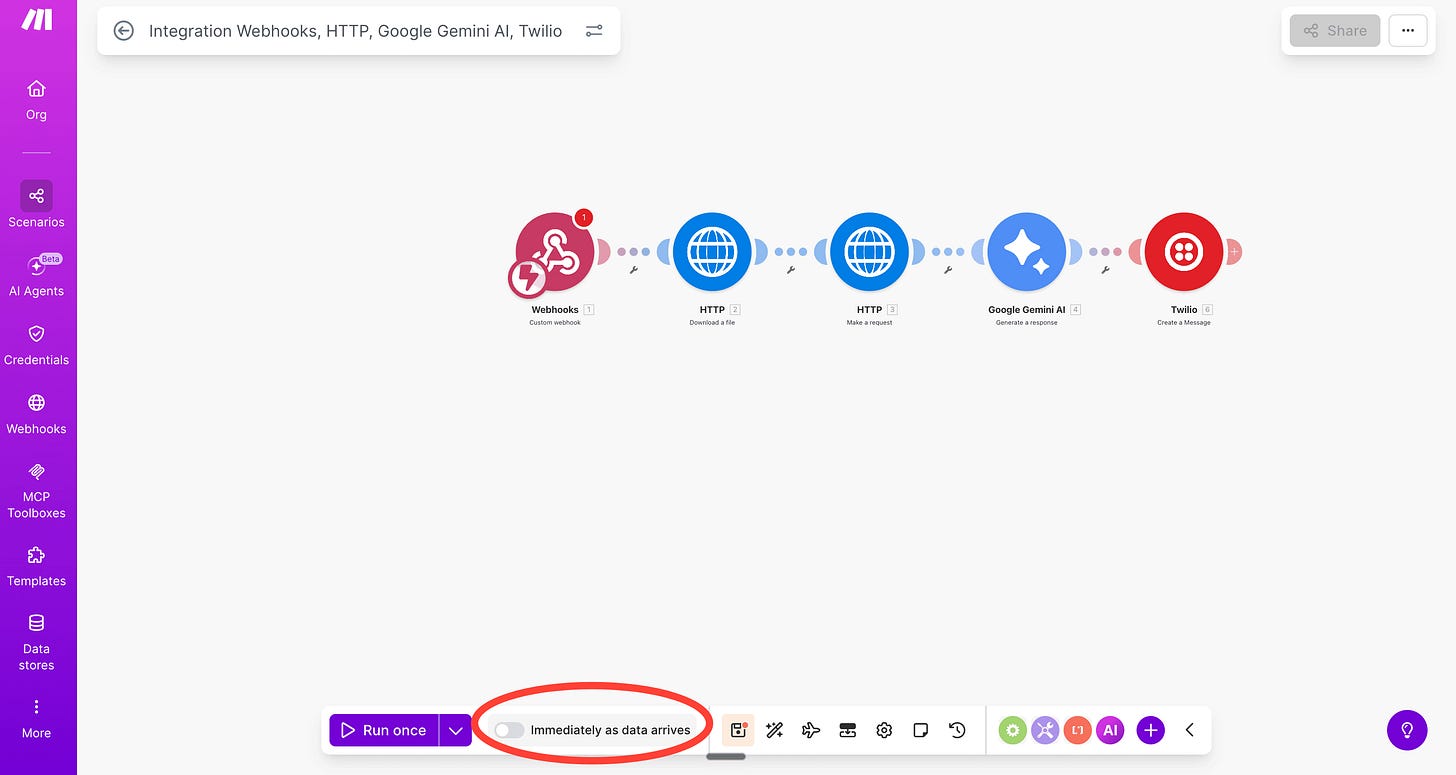Image resolution: width=1456 pixels, height=775 pixels.
Task: Open the green flow control tools icon
Action: [x=1013, y=730]
